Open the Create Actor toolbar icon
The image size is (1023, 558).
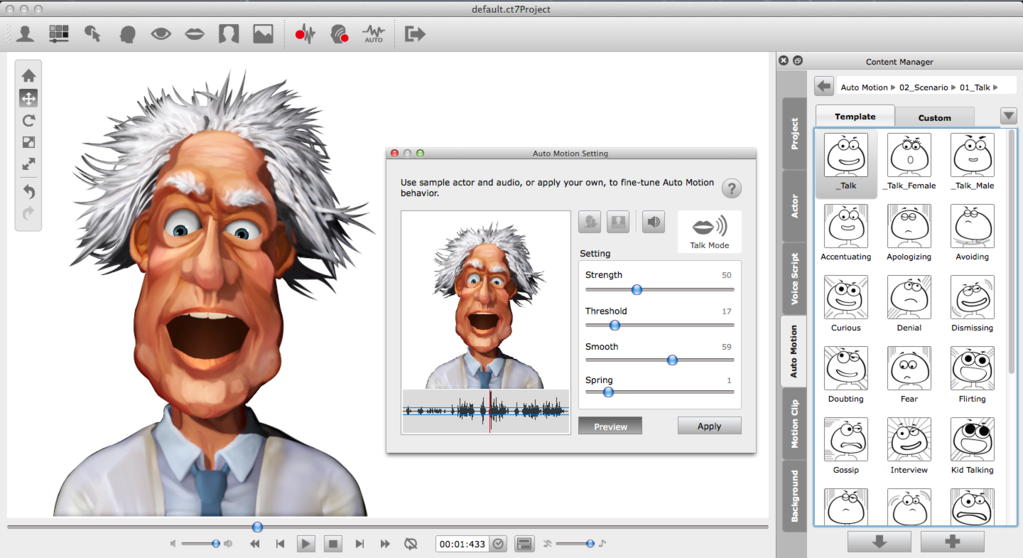(x=25, y=34)
